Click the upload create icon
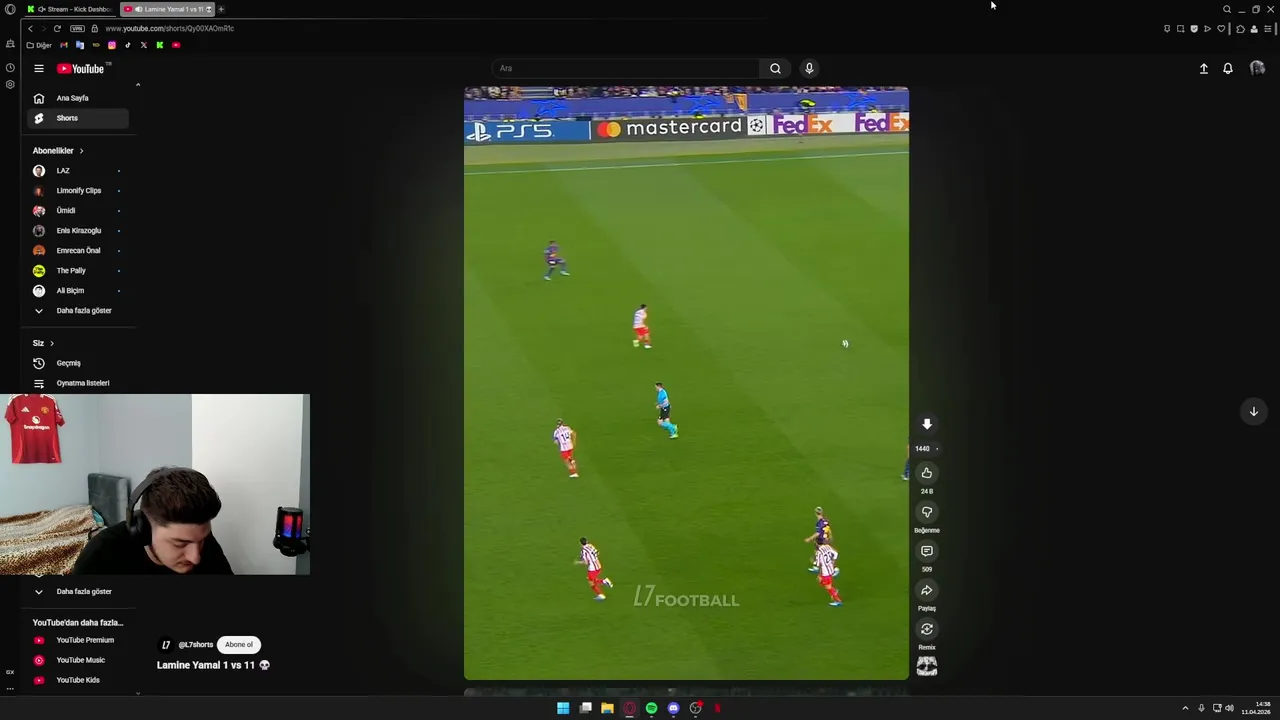This screenshot has width=1280, height=720. [x=1204, y=69]
